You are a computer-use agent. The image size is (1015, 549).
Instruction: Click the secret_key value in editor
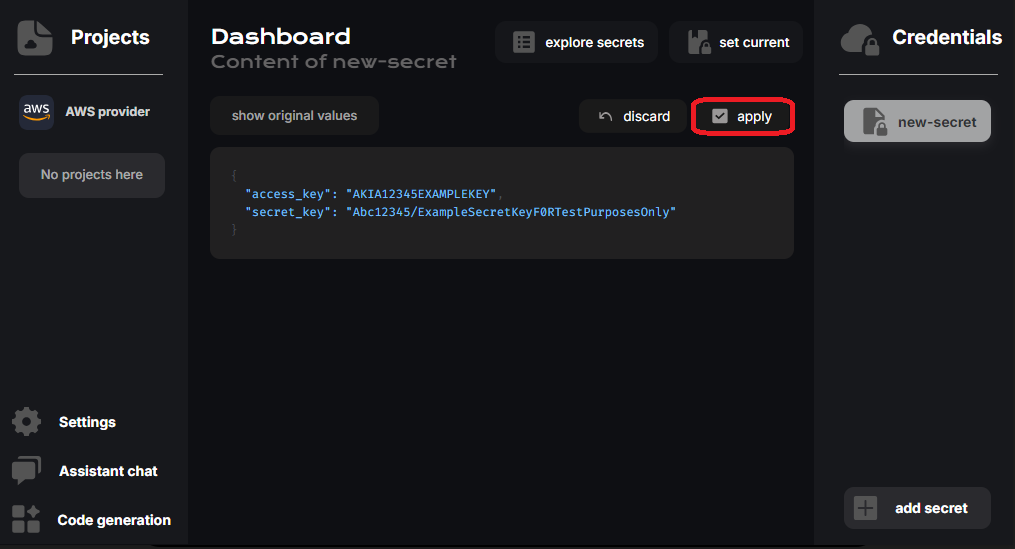(511, 212)
